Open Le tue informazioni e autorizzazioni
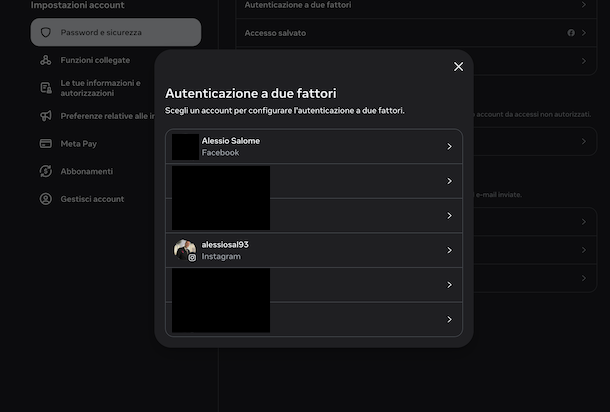610x412 pixels. [x=100, y=88]
